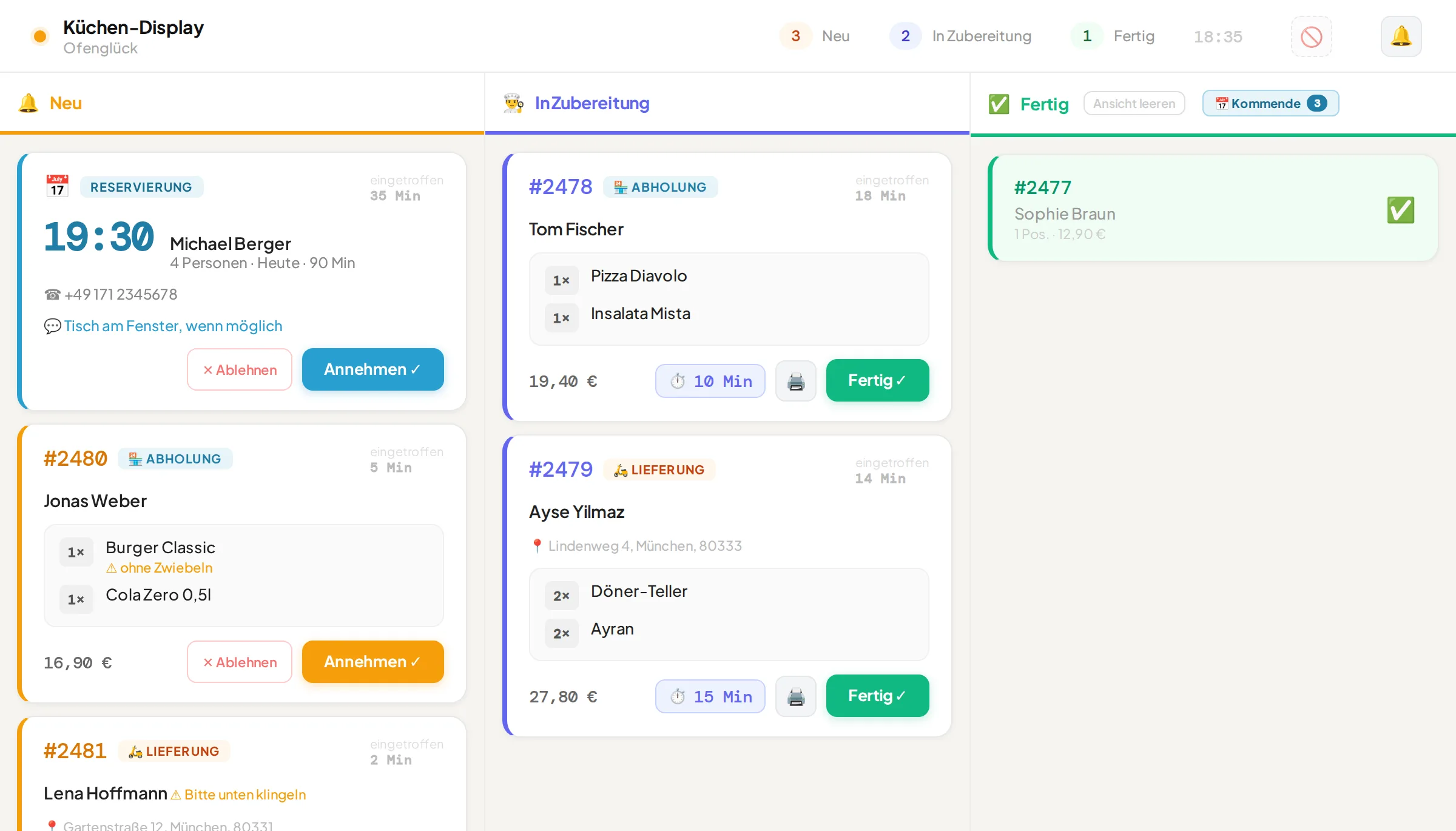Click the calendar icon on the reservation card
Viewport: 1456px width, 831px height.
pyautogui.click(x=57, y=186)
